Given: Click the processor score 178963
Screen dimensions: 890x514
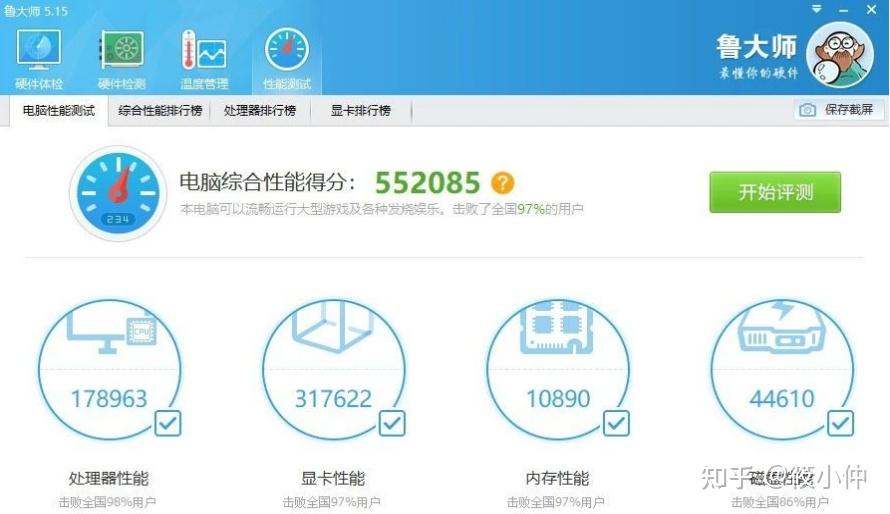Looking at the screenshot, I should tap(109, 399).
